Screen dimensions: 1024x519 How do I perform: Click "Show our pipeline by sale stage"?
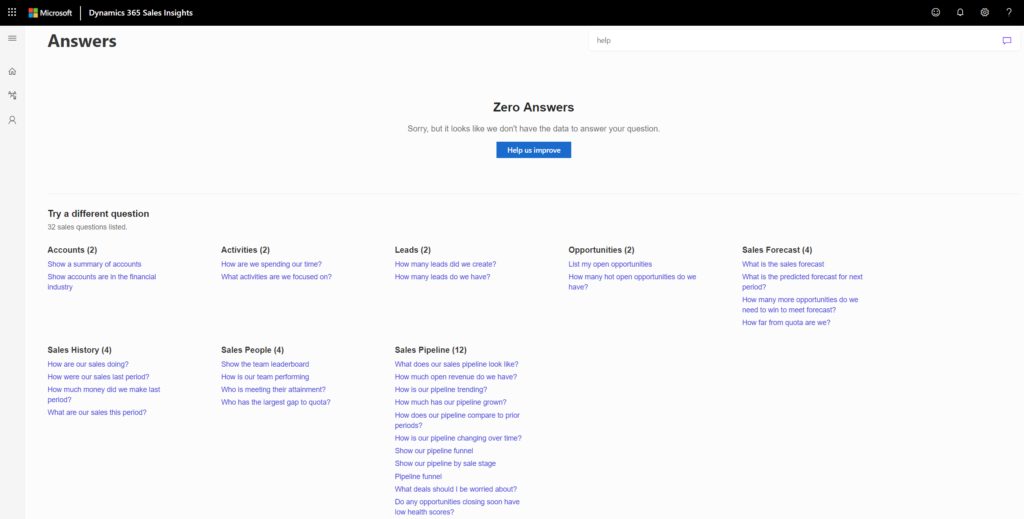(445, 464)
